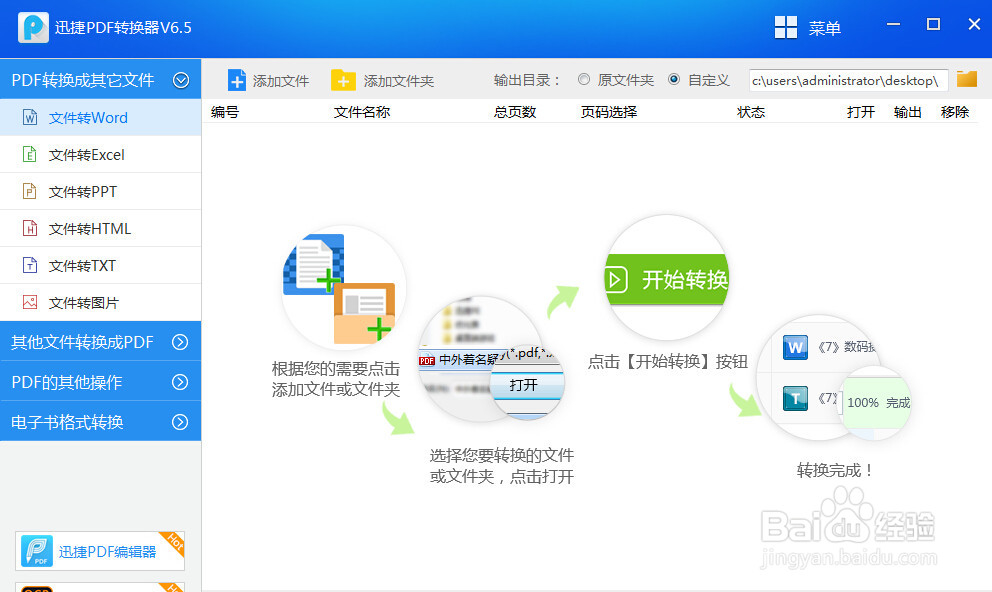The image size is (992, 592).
Task: Open the 迅捷PDF编辑器 link
Action: (100, 550)
